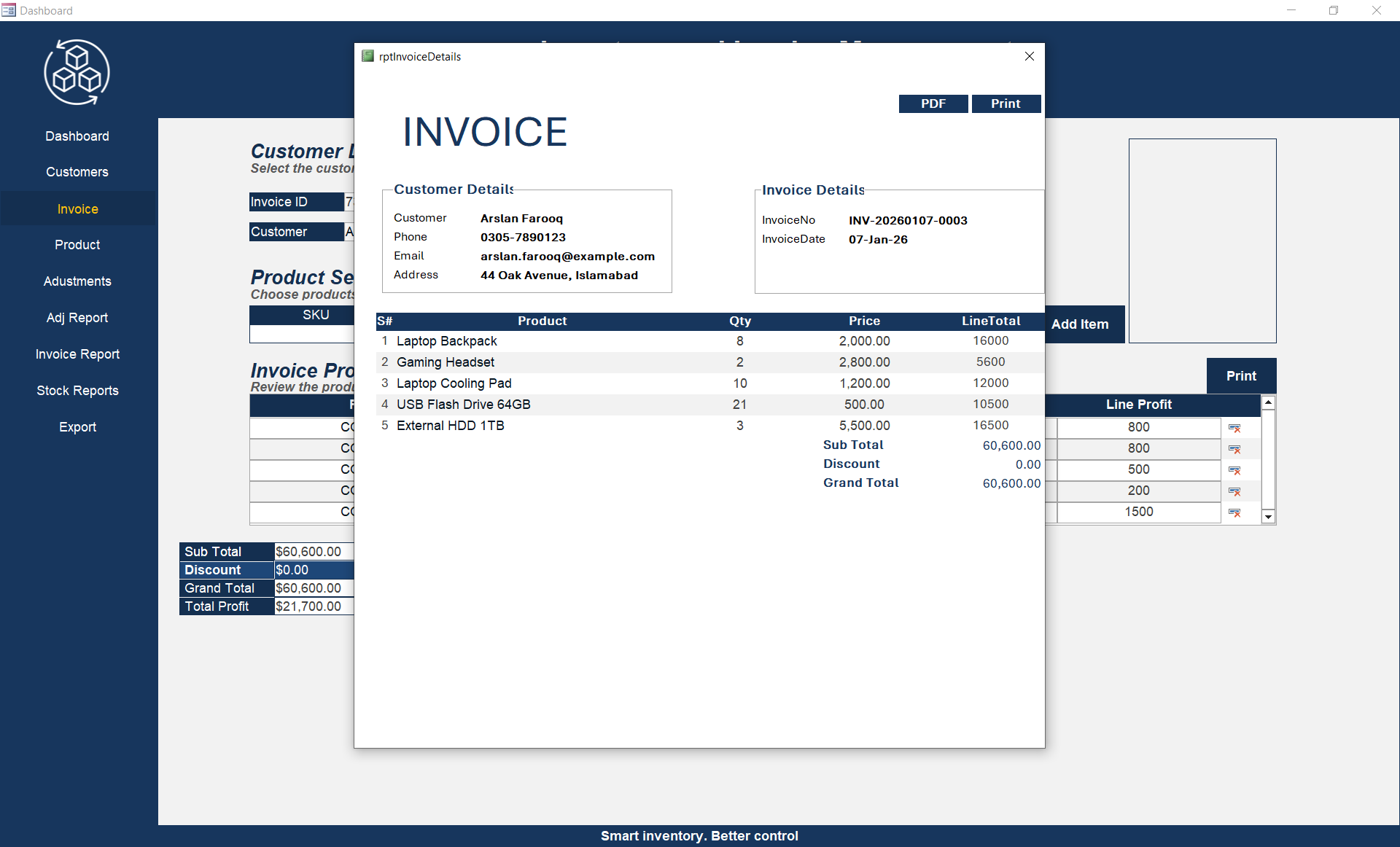Go to Customers in the sidebar
This screenshot has height=847, width=1400.
(77, 172)
